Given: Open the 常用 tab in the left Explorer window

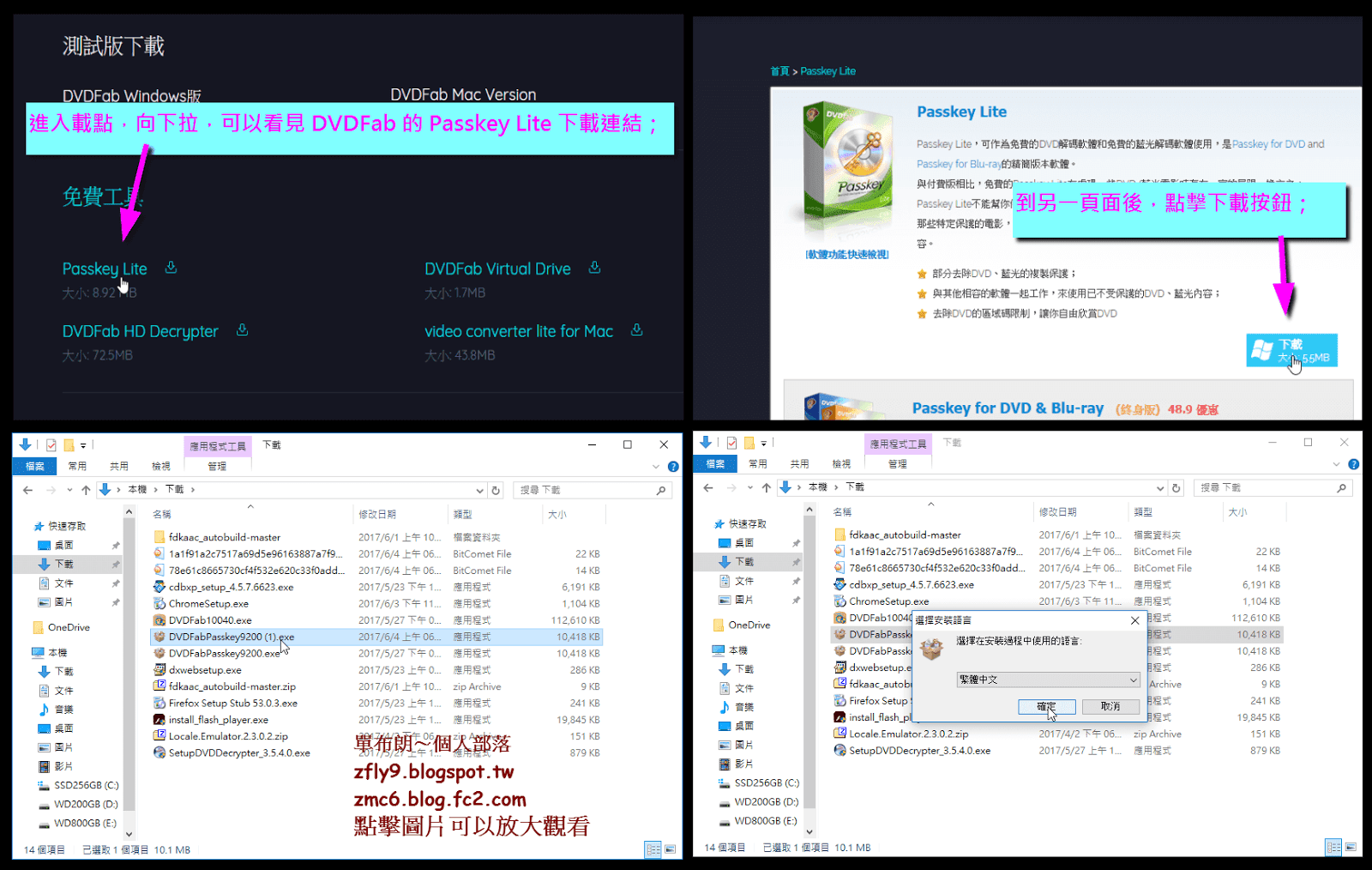Looking at the screenshot, I should (x=77, y=466).
